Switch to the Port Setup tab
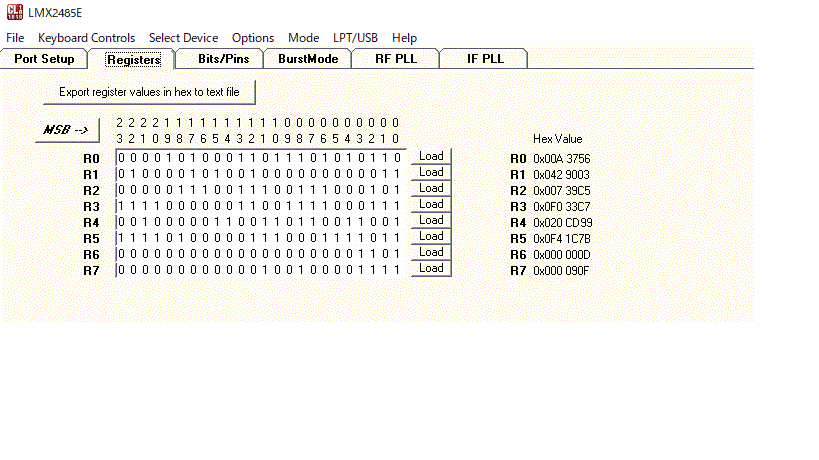Image resolution: width=819 pixels, height=460 pixels. [x=44, y=59]
